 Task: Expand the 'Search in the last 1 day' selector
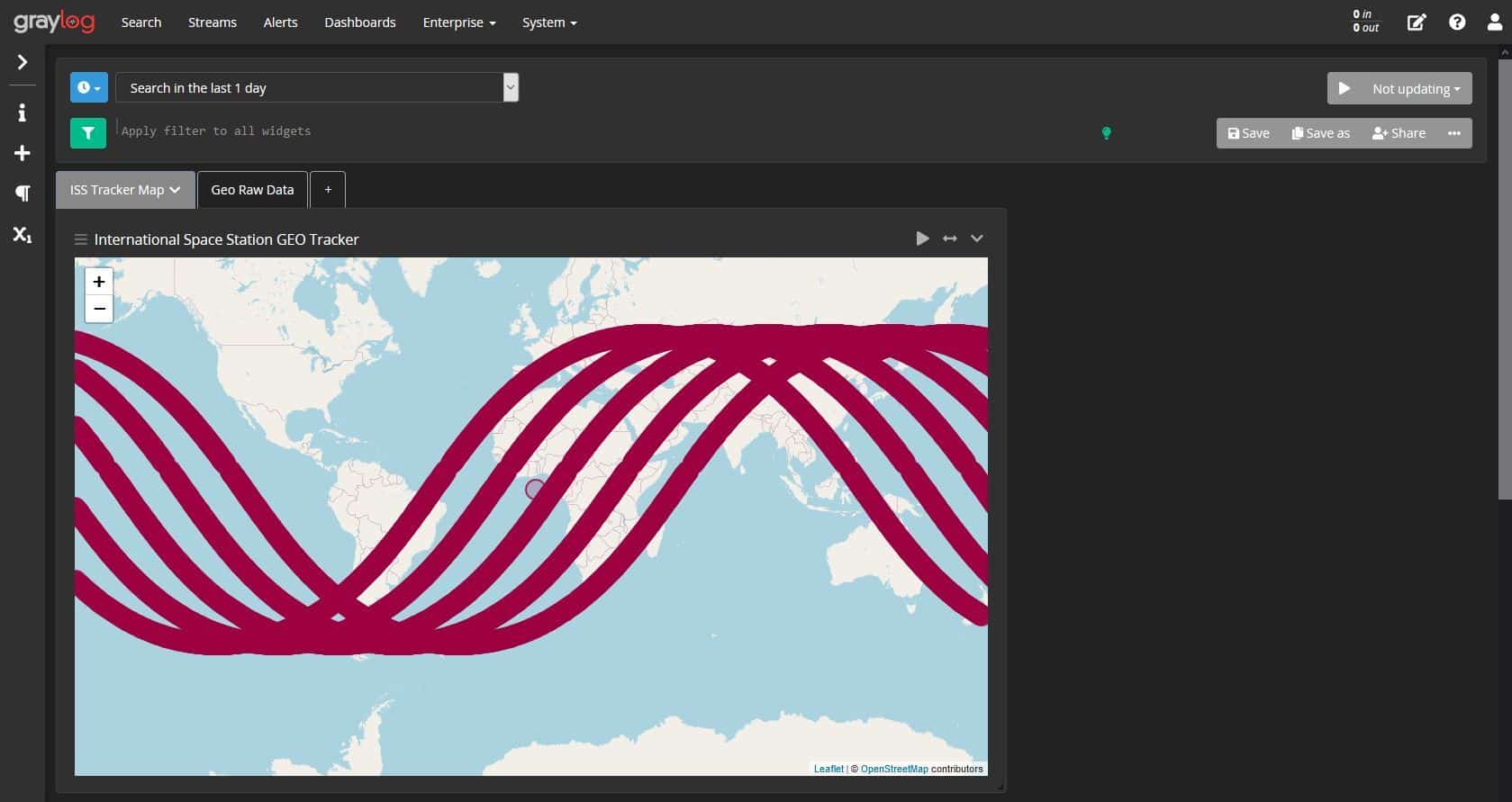tap(511, 87)
